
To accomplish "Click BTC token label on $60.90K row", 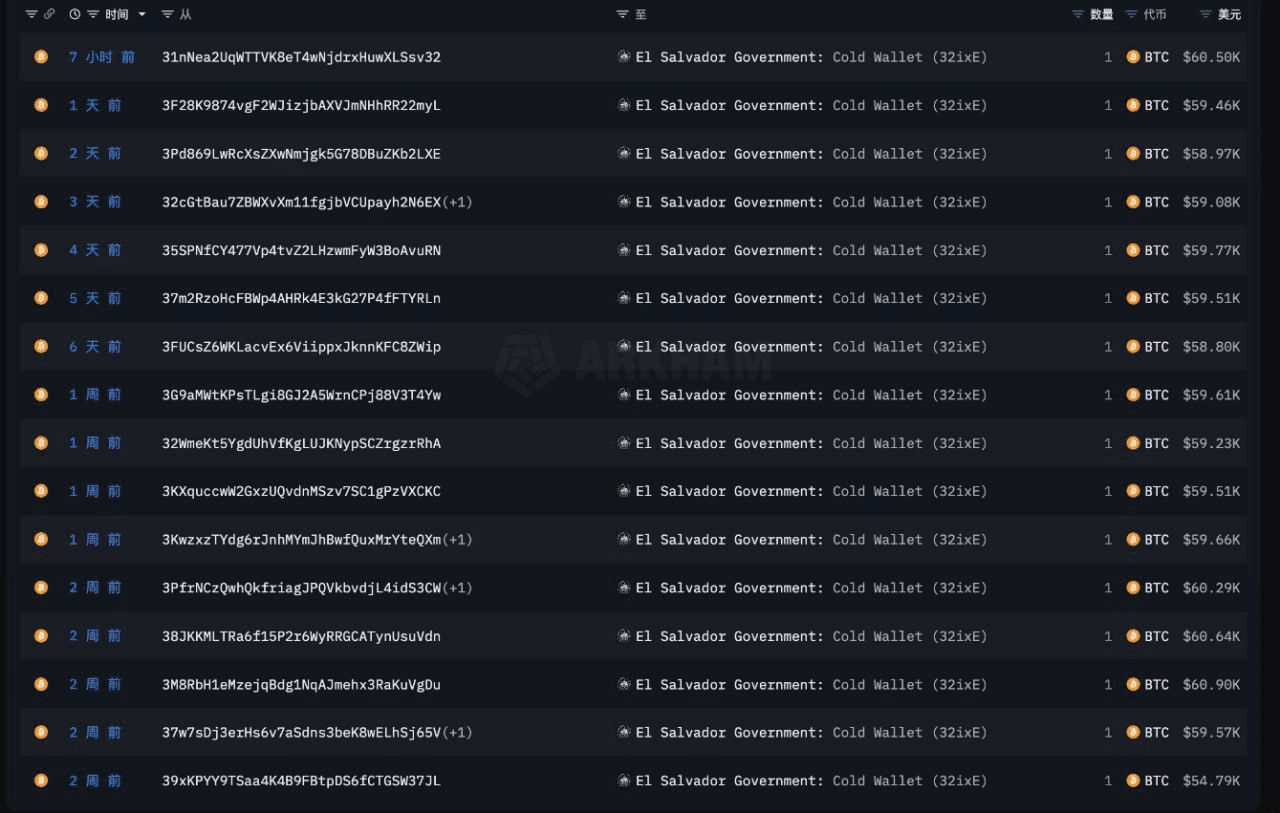I will coord(1156,684).
